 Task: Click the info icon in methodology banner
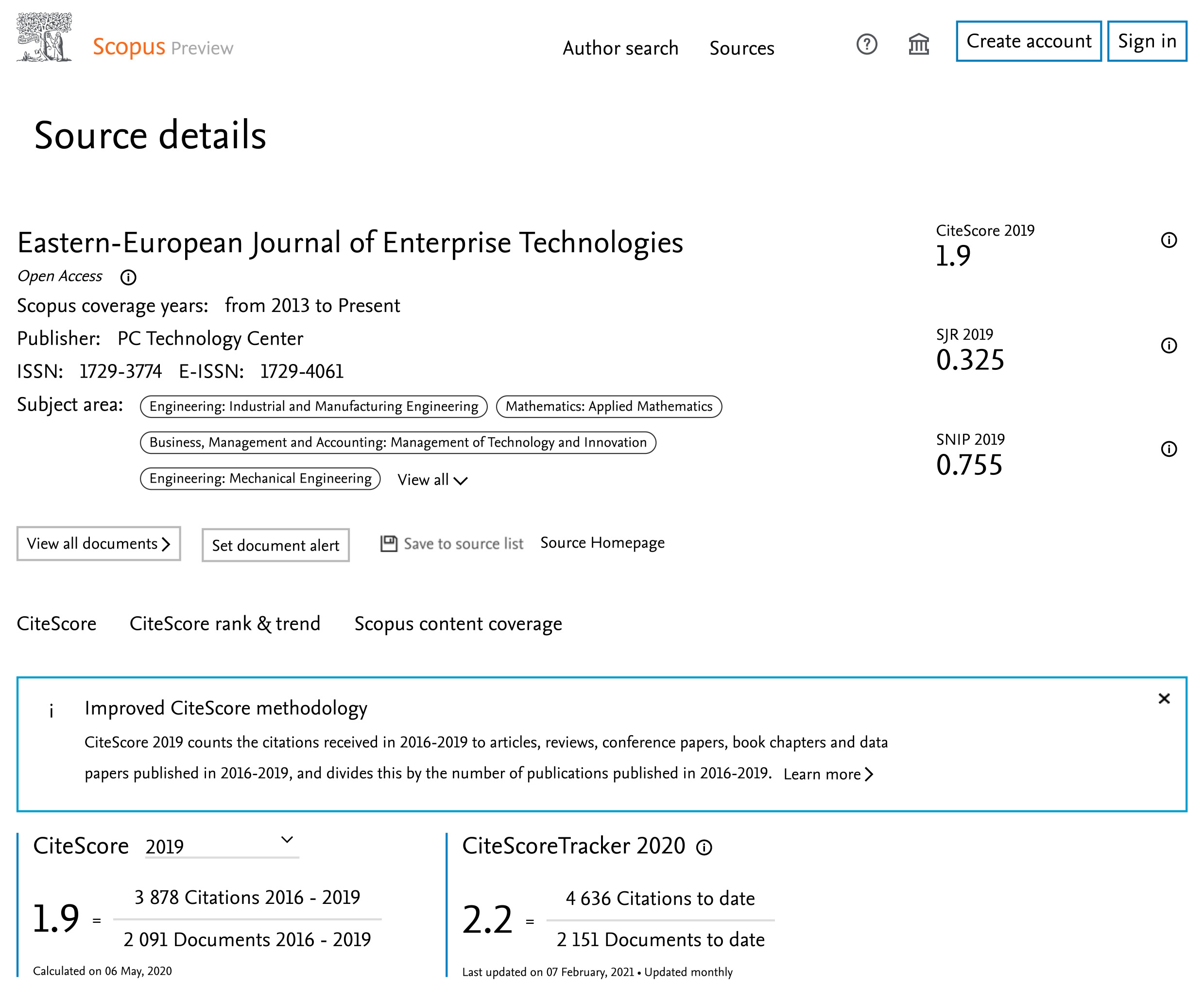tap(51, 710)
